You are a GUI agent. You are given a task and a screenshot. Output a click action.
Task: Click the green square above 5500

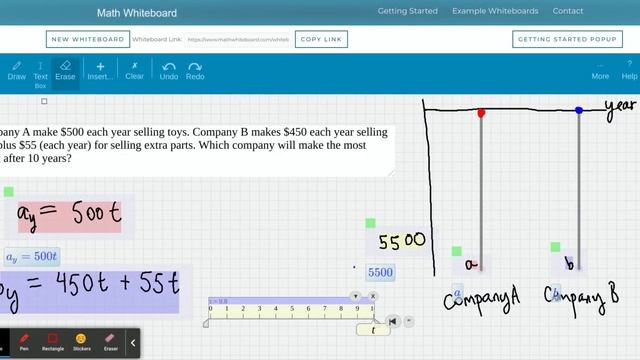point(370,223)
